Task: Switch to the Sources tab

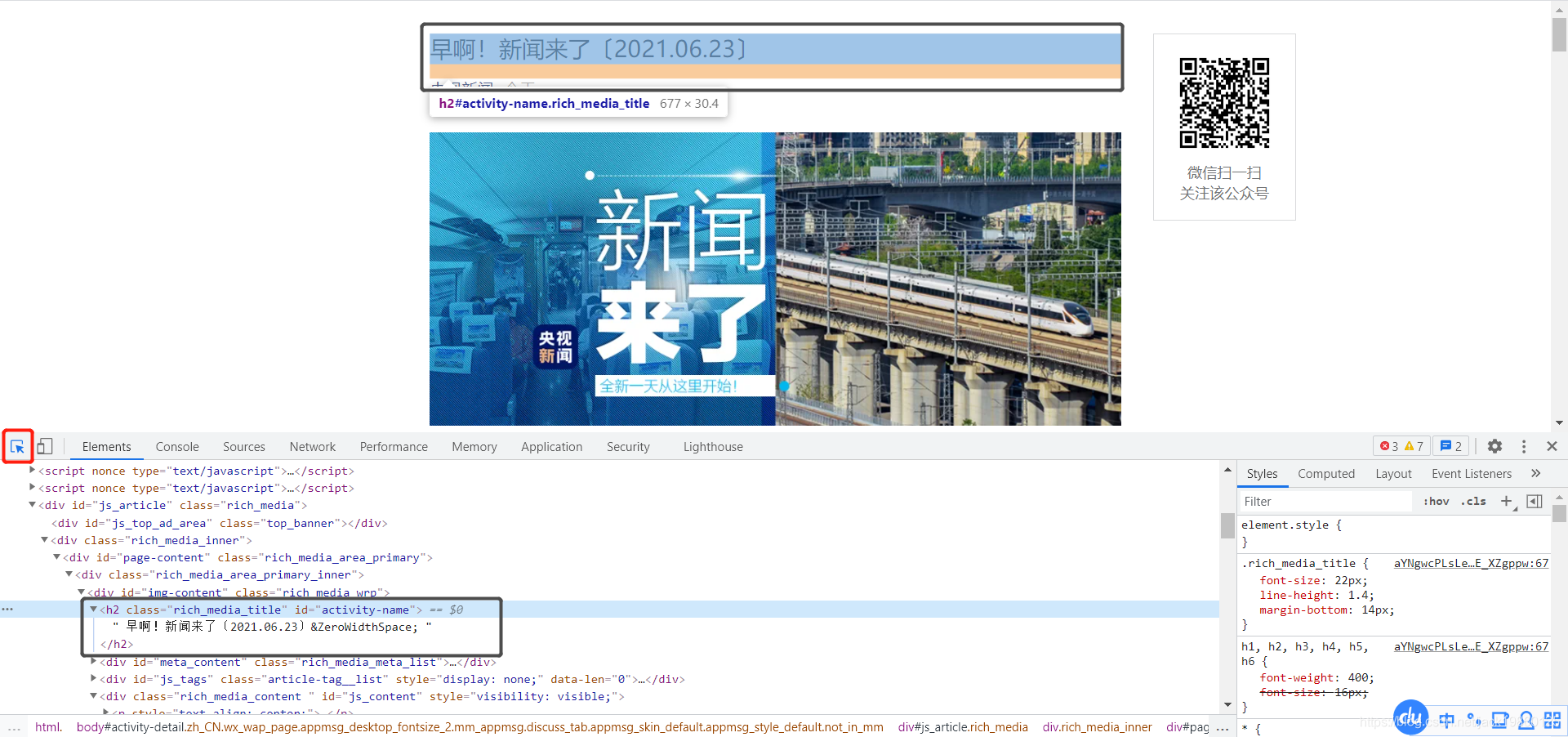Action: tap(244, 447)
